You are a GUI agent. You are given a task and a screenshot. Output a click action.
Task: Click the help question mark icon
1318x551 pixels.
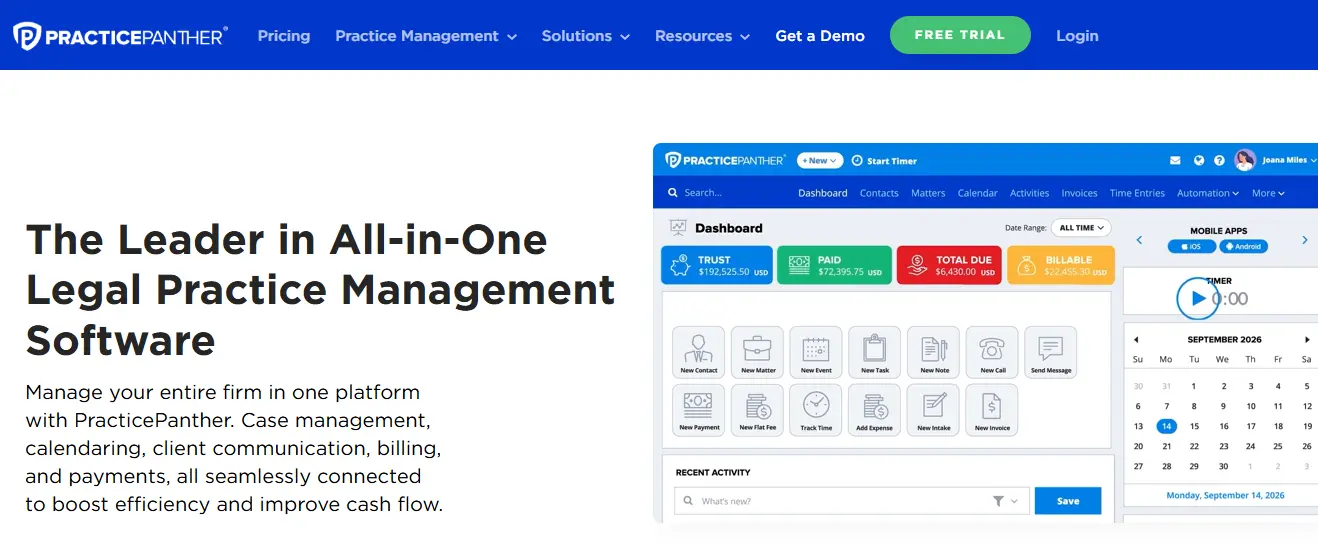click(x=1220, y=160)
